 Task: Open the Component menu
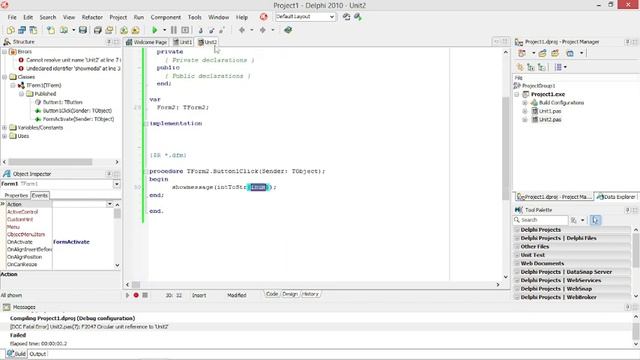(165, 17)
